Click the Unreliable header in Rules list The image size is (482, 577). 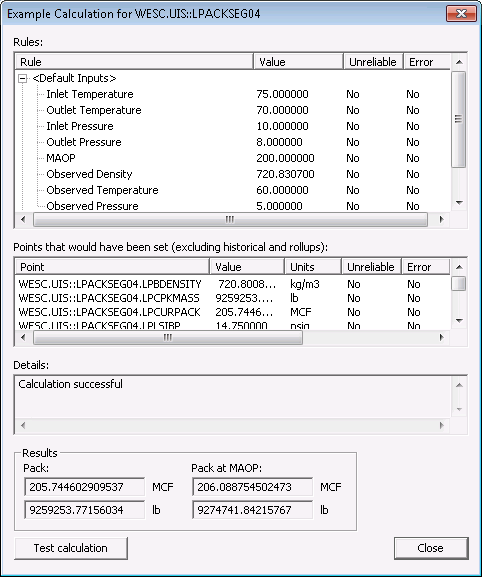[373, 61]
